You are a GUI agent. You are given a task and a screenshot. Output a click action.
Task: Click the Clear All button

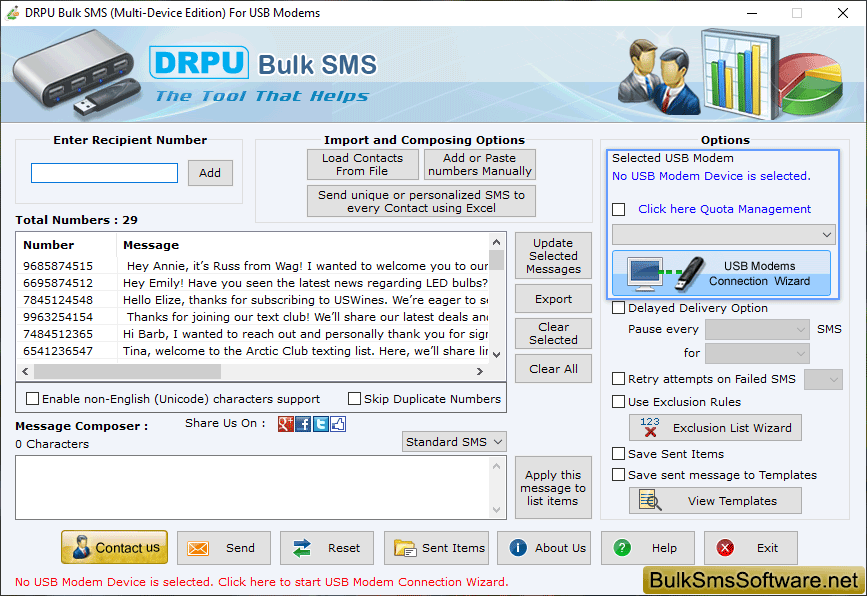tap(553, 369)
